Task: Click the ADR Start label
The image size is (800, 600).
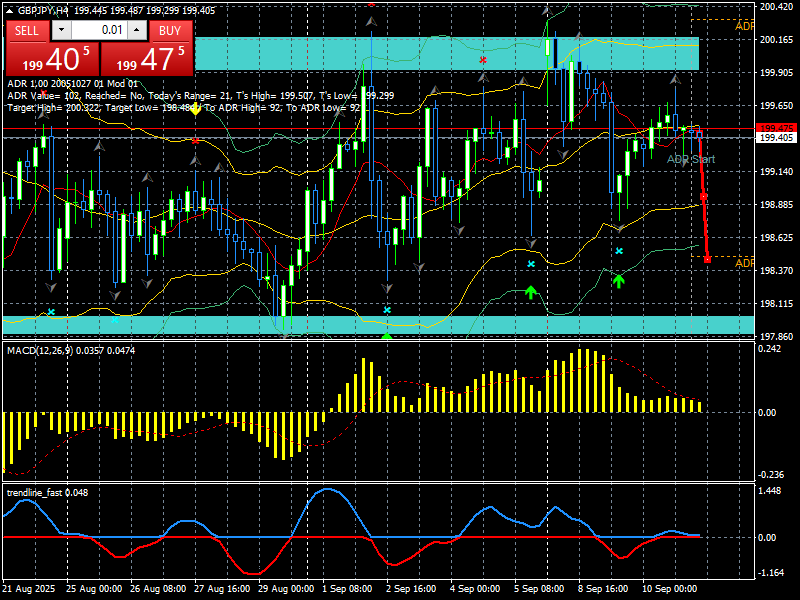Action: pos(691,159)
